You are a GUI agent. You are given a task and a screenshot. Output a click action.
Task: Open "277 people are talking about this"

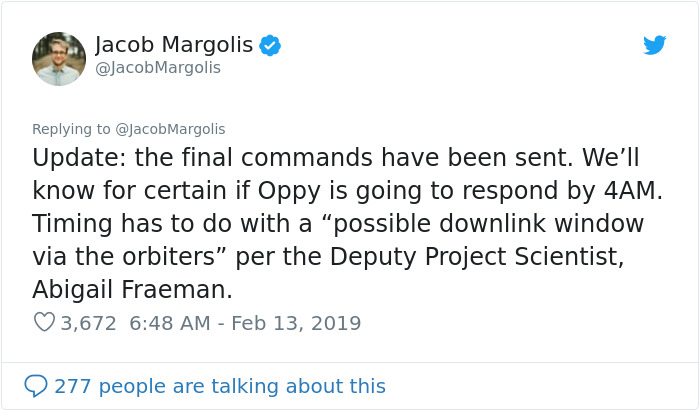220,385
